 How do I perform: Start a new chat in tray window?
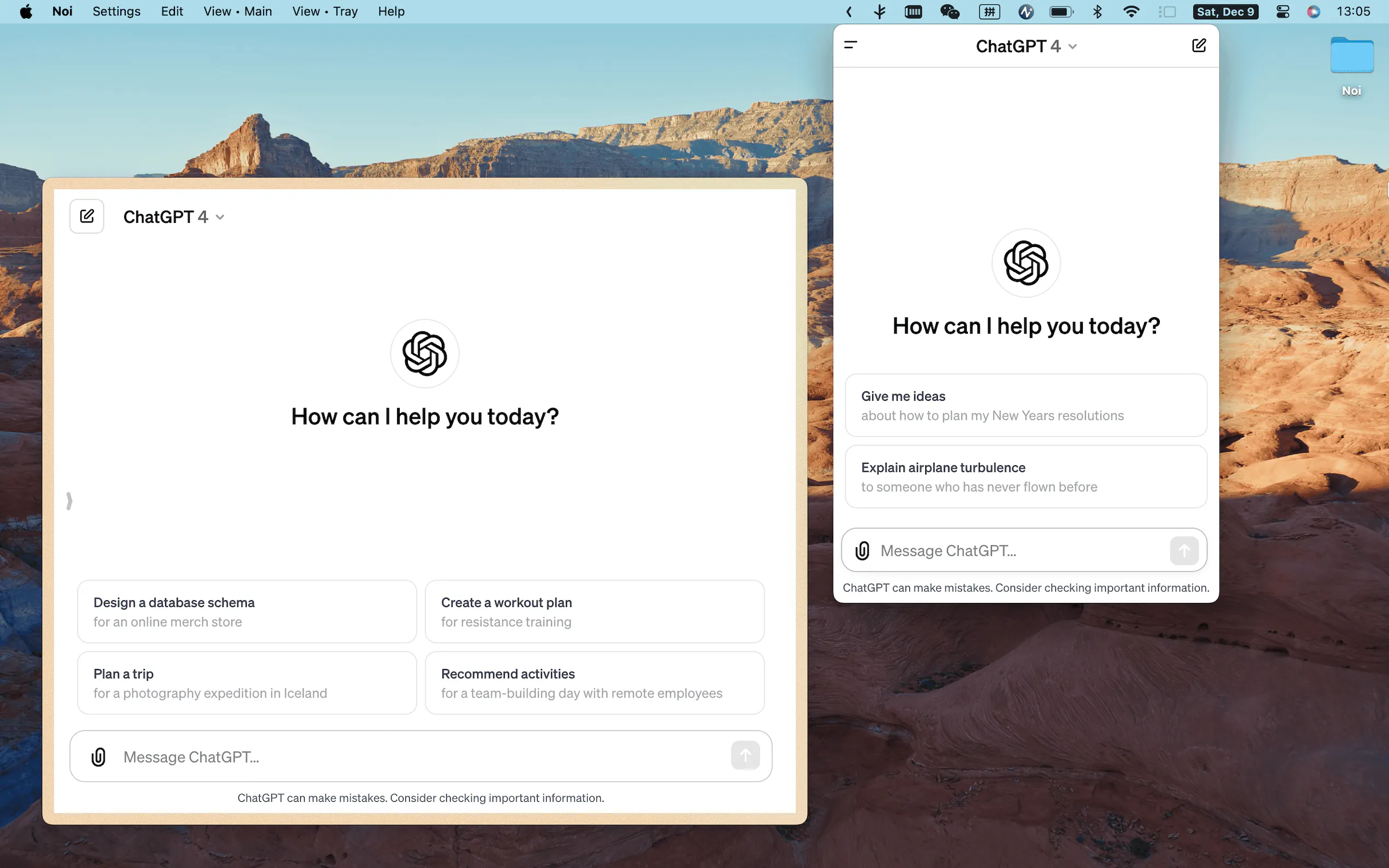tap(1198, 46)
